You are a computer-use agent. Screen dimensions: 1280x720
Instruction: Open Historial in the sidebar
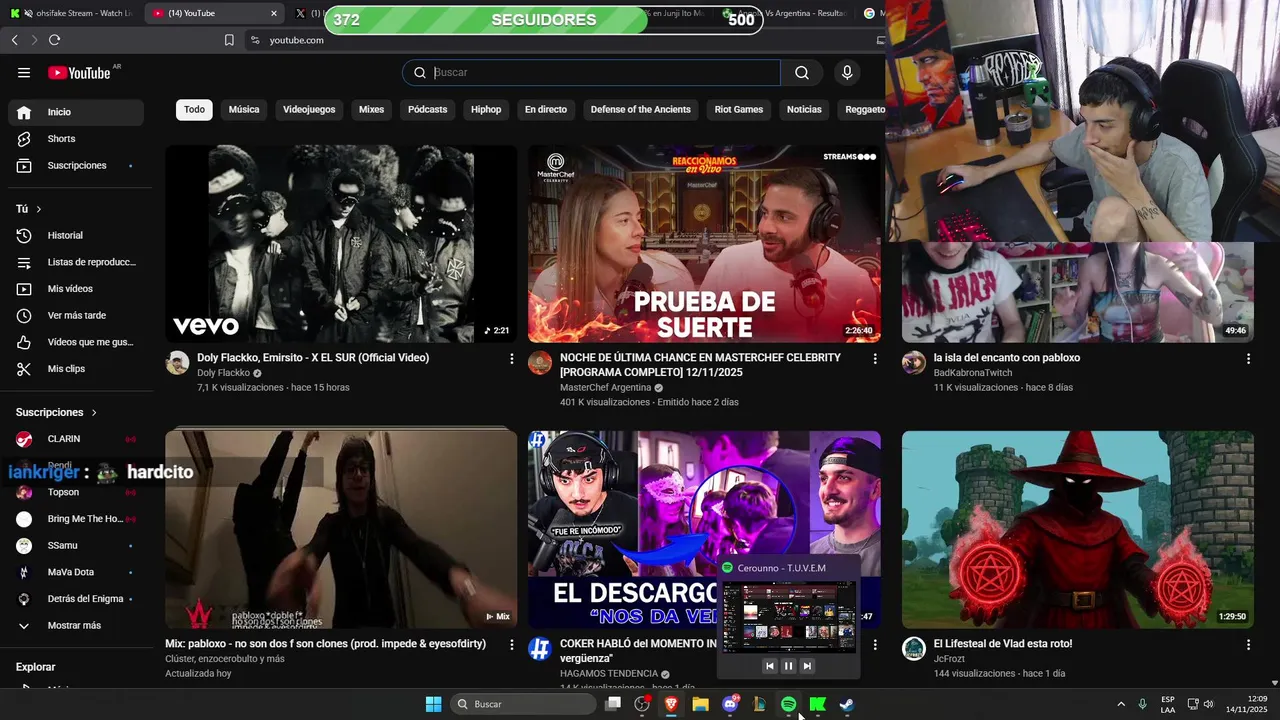click(x=76, y=235)
